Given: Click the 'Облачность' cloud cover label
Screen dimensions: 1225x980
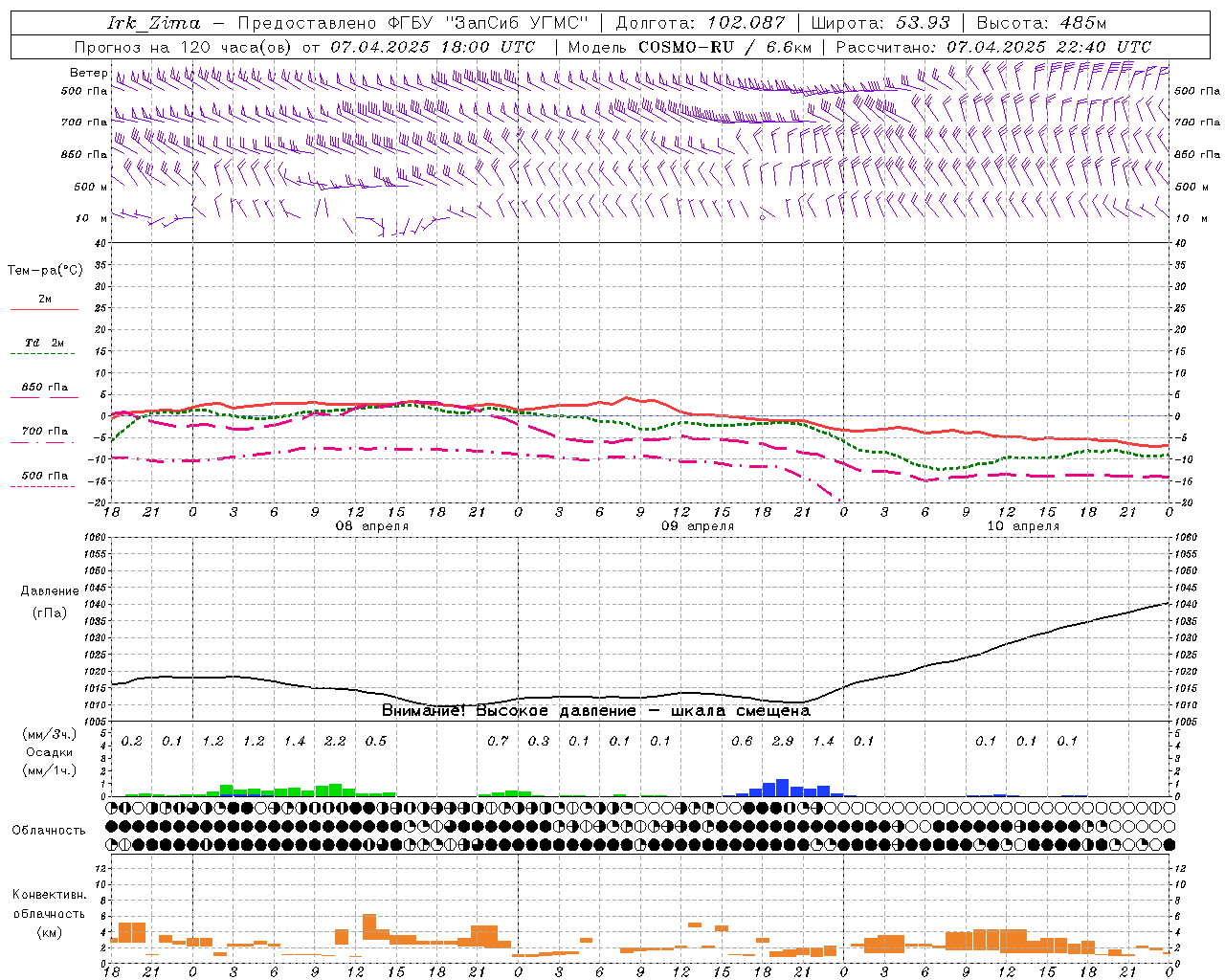Looking at the screenshot, I should click(49, 830).
